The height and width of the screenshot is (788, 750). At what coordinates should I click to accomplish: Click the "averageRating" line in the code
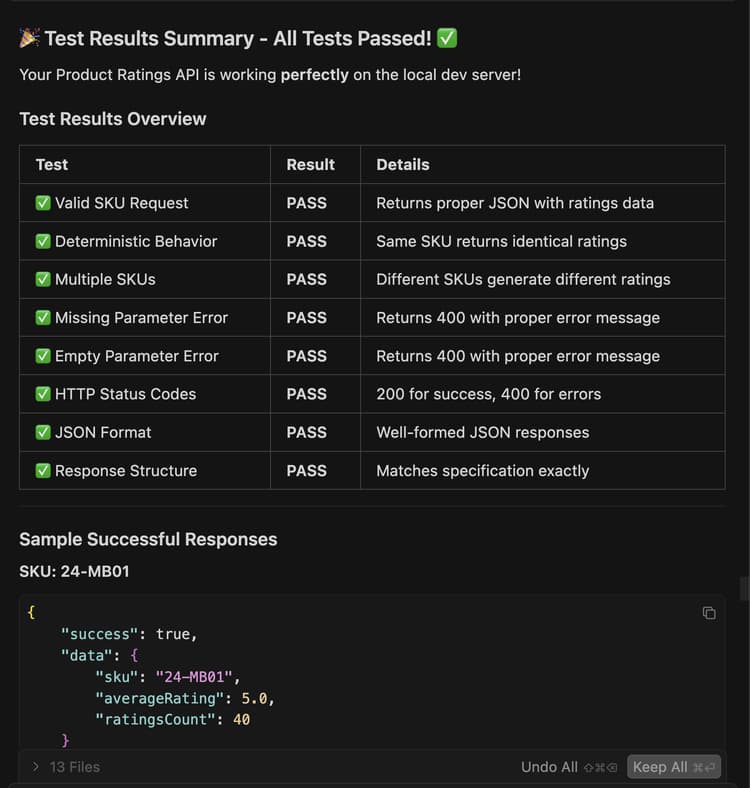point(185,697)
